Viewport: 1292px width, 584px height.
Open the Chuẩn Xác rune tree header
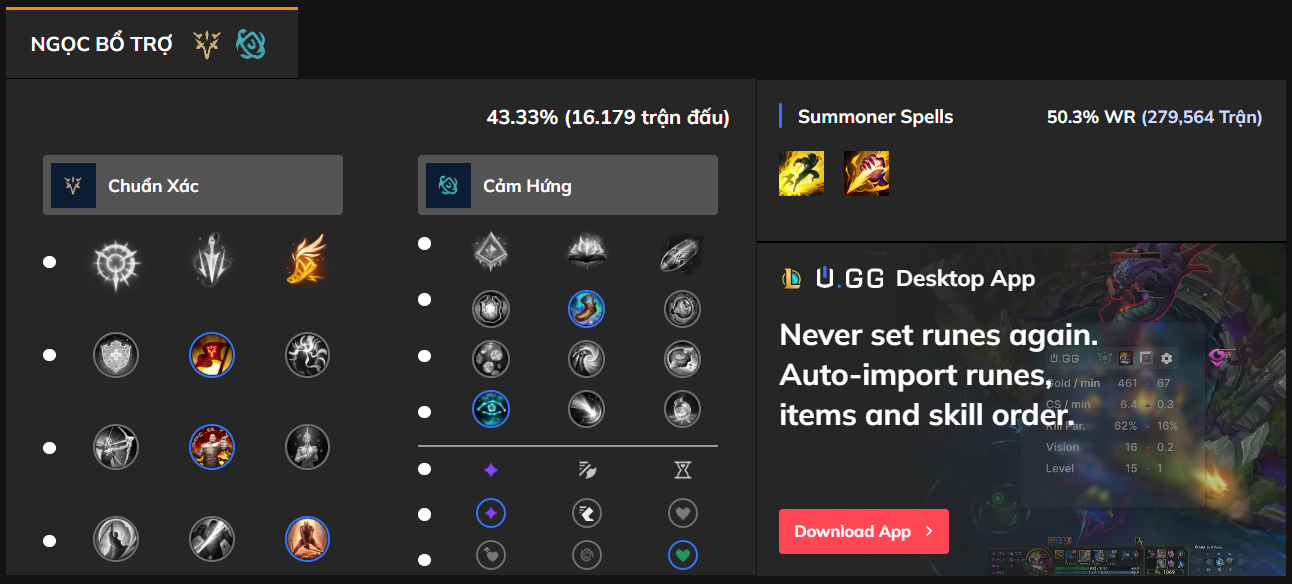click(x=193, y=185)
